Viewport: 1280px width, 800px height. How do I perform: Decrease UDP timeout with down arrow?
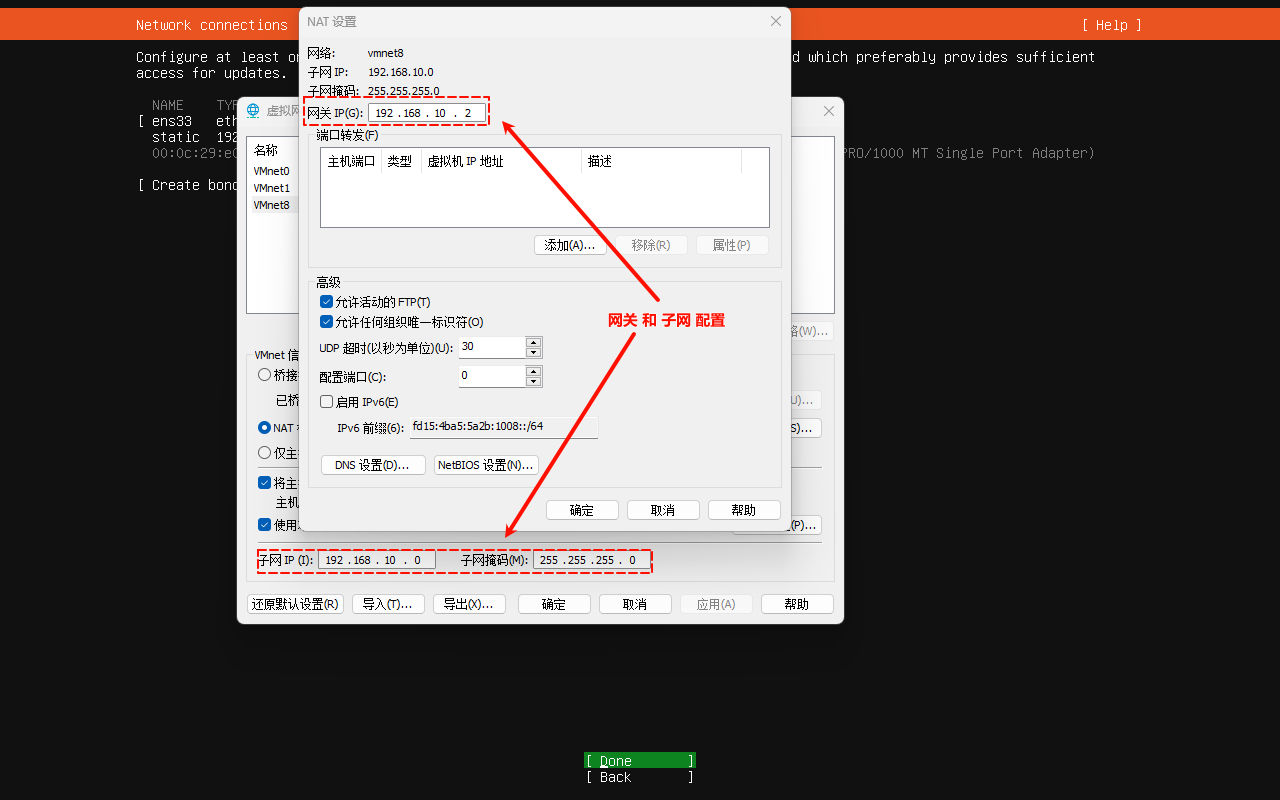point(533,353)
